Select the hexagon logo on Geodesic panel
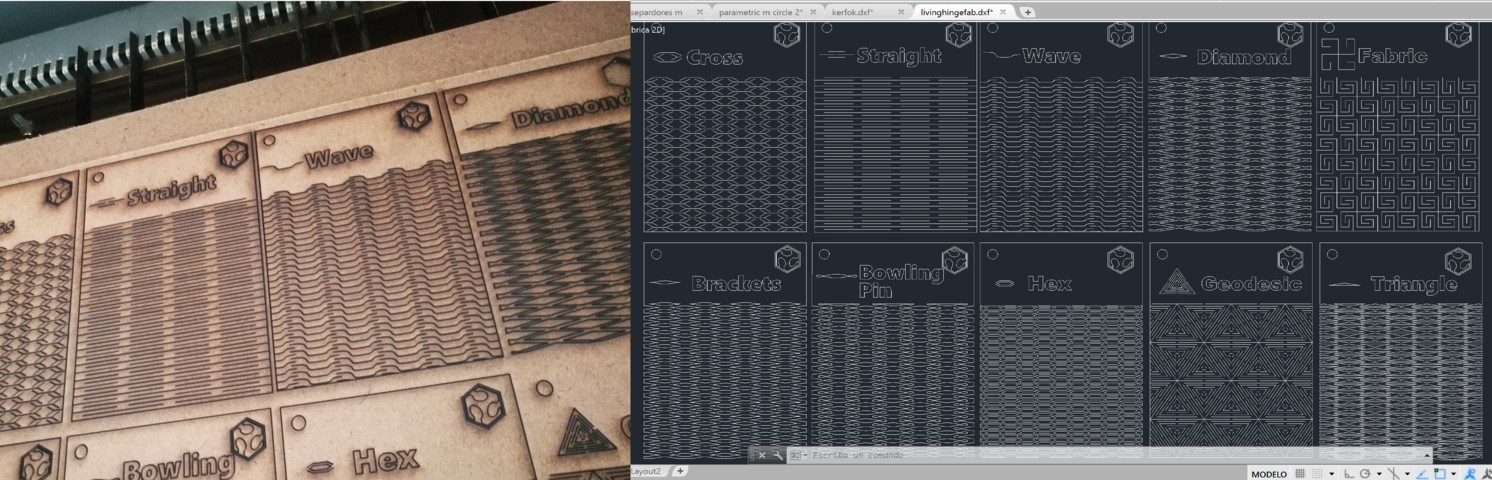The height and width of the screenshot is (480, 1492). [1290, 259]
